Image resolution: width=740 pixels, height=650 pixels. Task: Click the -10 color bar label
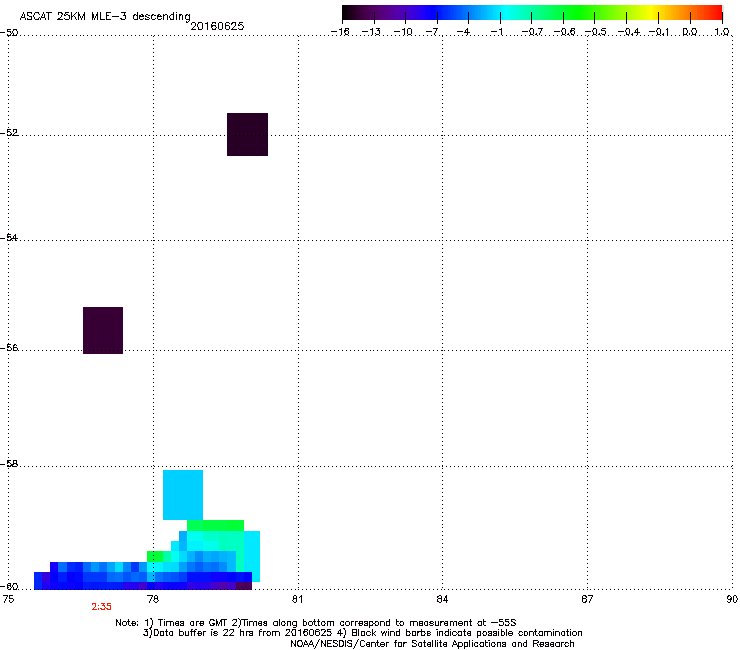tap(403, 32)
